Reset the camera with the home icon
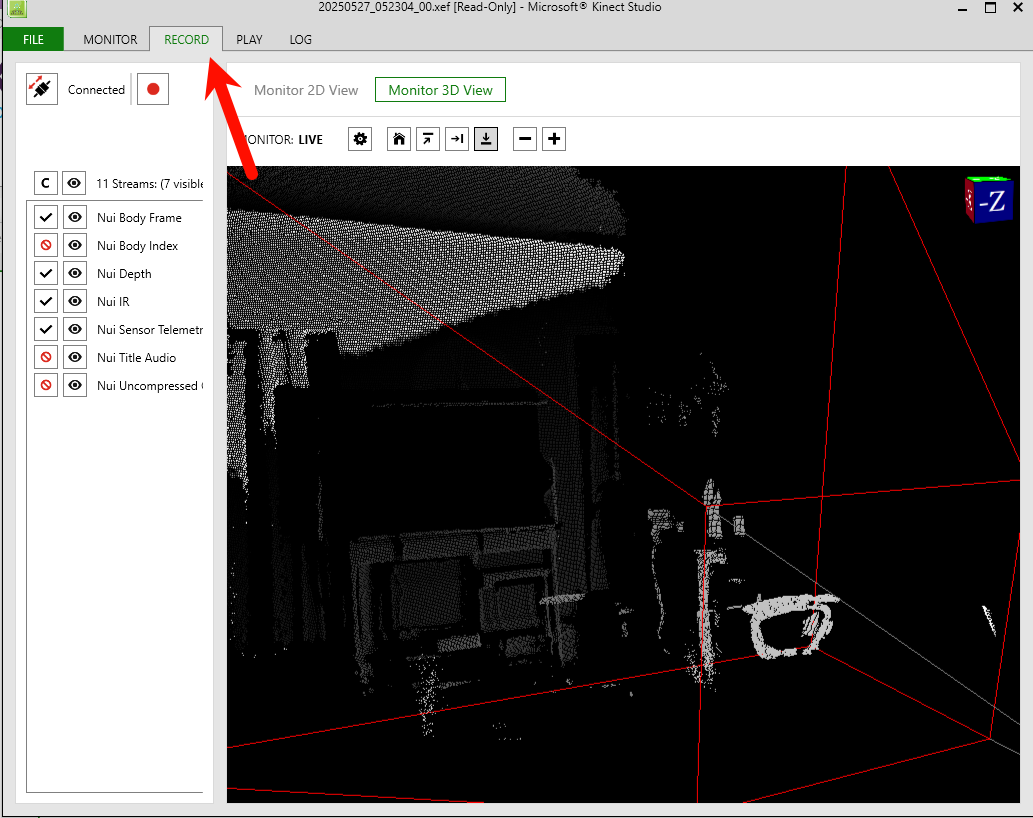 (399, 139)
